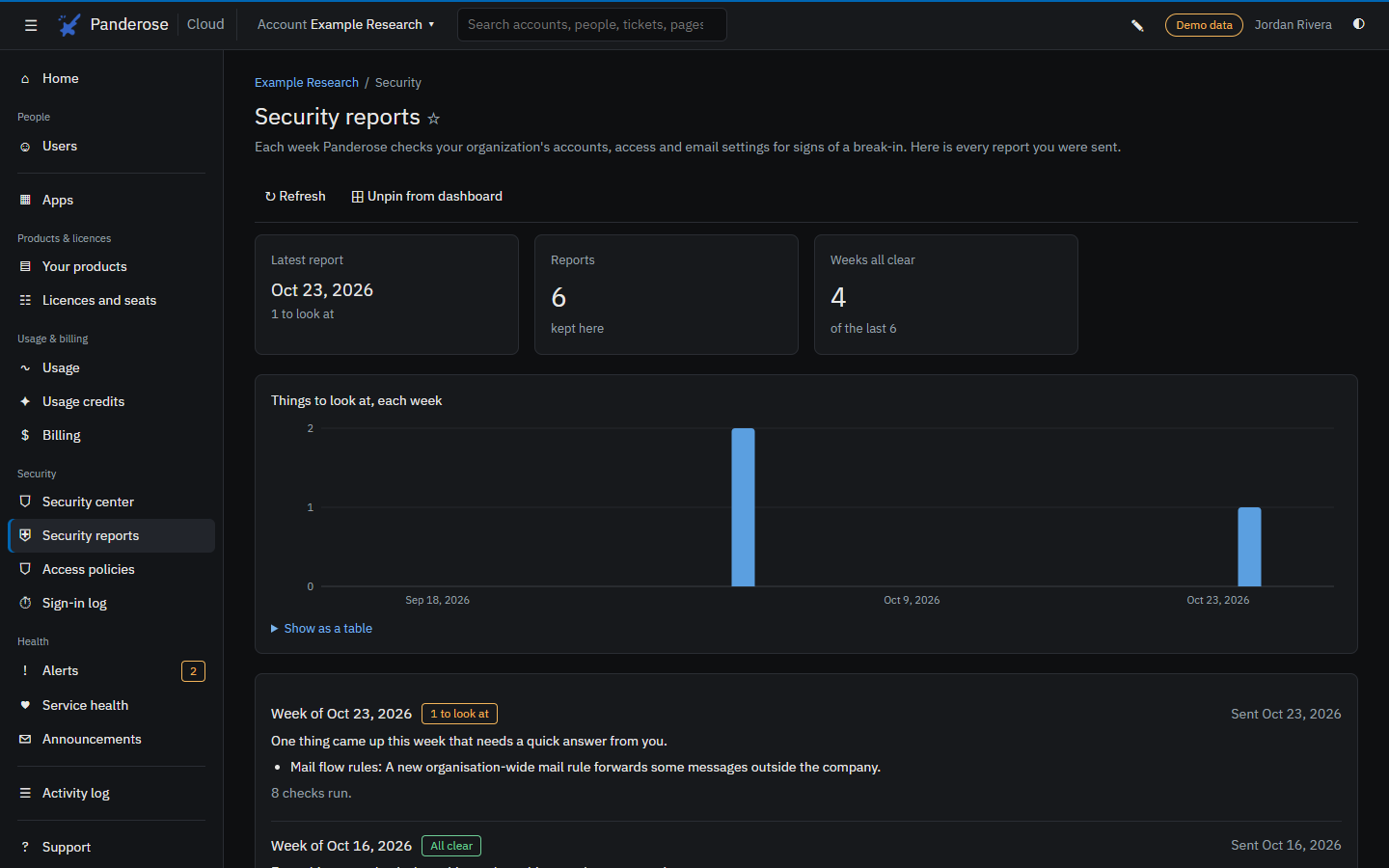Follow the Example Research breadcrumb link

coord(307,82)
